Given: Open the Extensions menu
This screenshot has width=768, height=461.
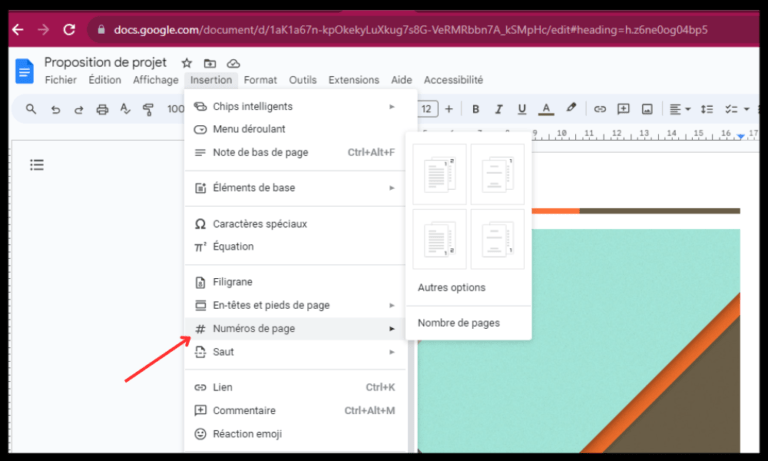Looking at the screenshot, I should pos(354,80).
